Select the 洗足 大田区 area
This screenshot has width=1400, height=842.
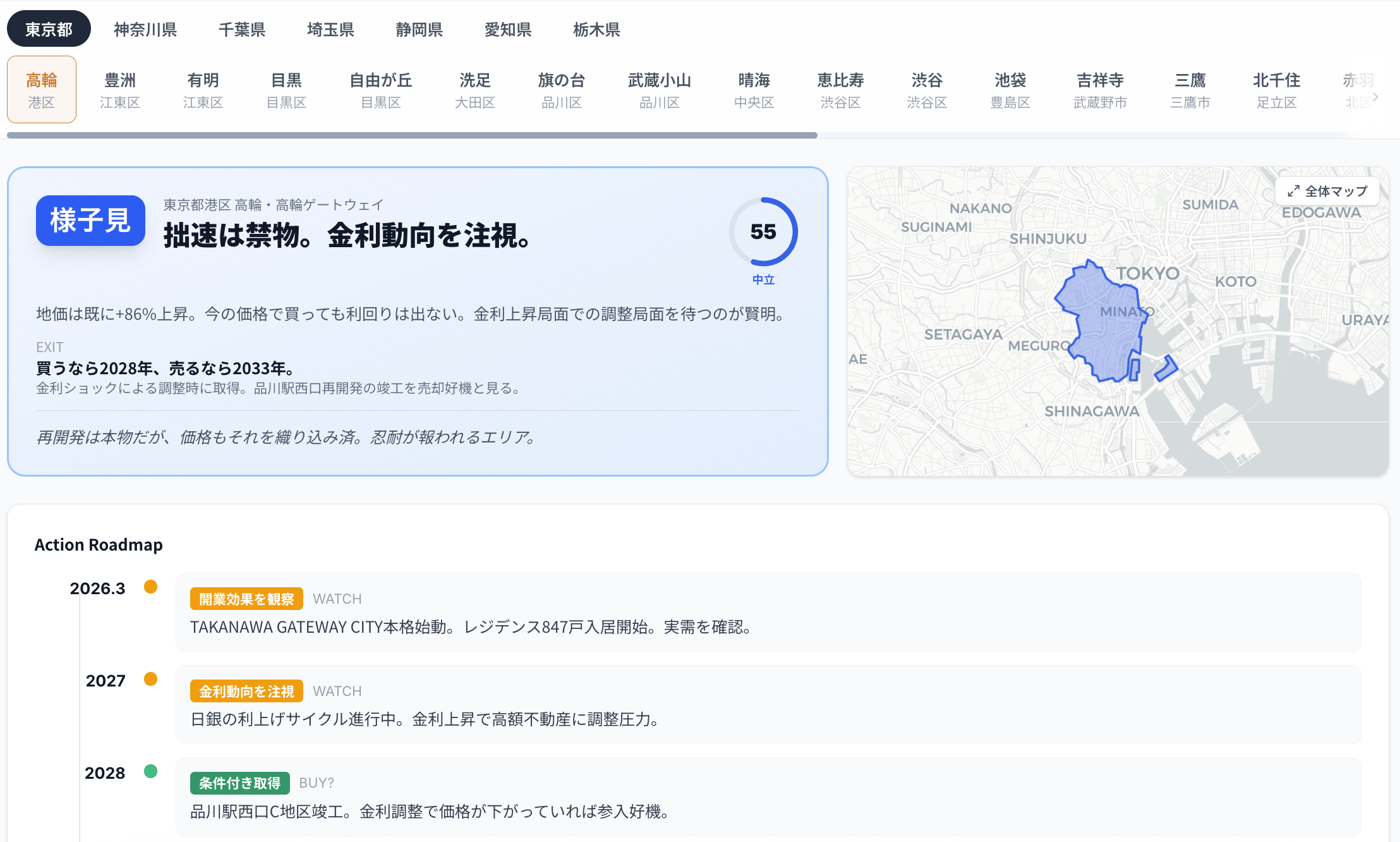(x=475, y=90)
